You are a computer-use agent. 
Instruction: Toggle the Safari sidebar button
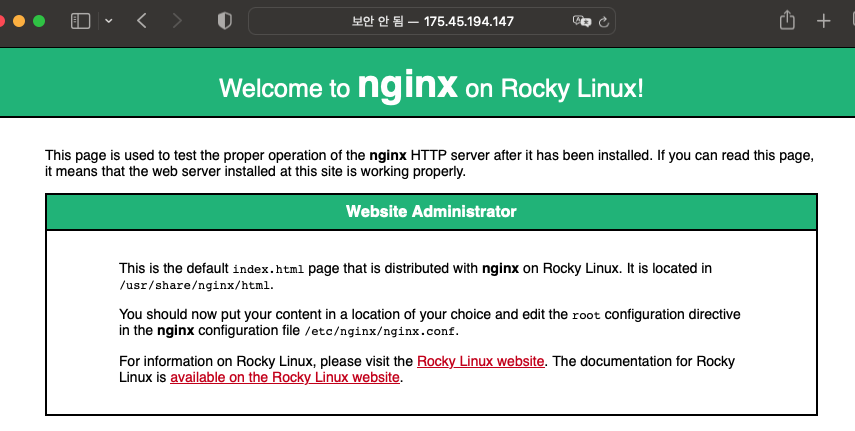pyautogui.click(x=80, y=21)
